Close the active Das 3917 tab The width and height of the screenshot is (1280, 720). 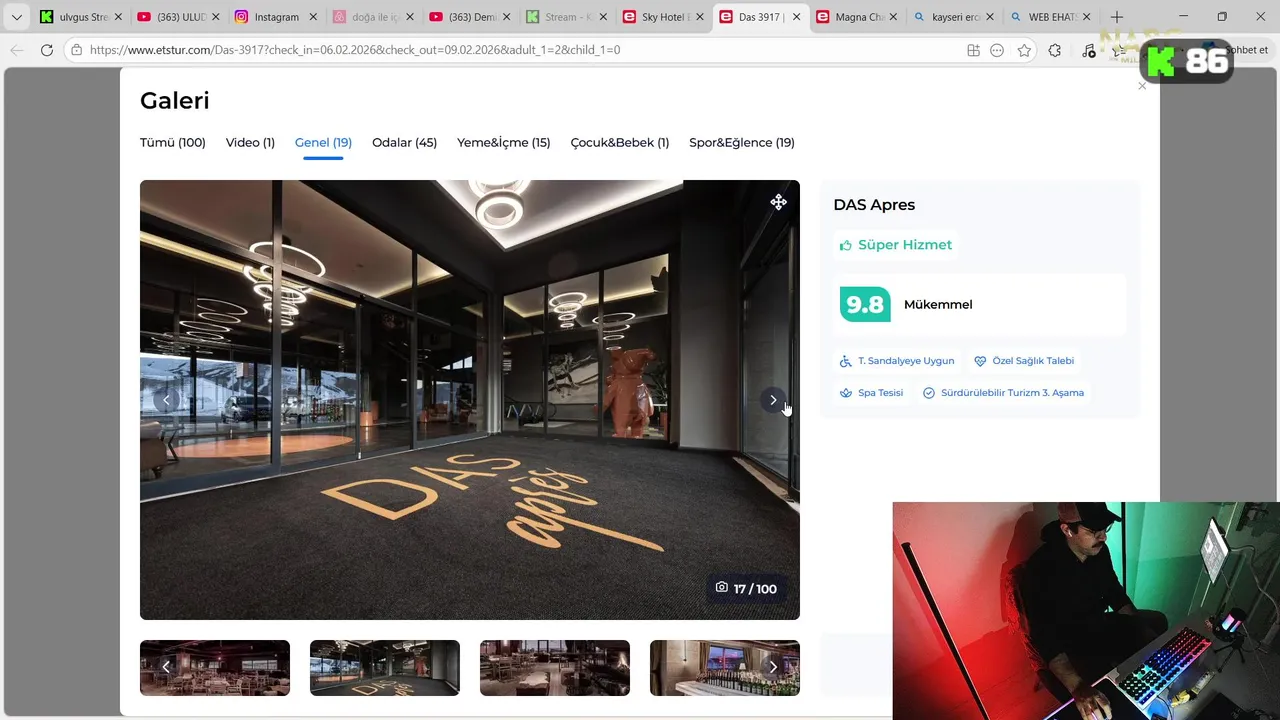tap(796, 17)
